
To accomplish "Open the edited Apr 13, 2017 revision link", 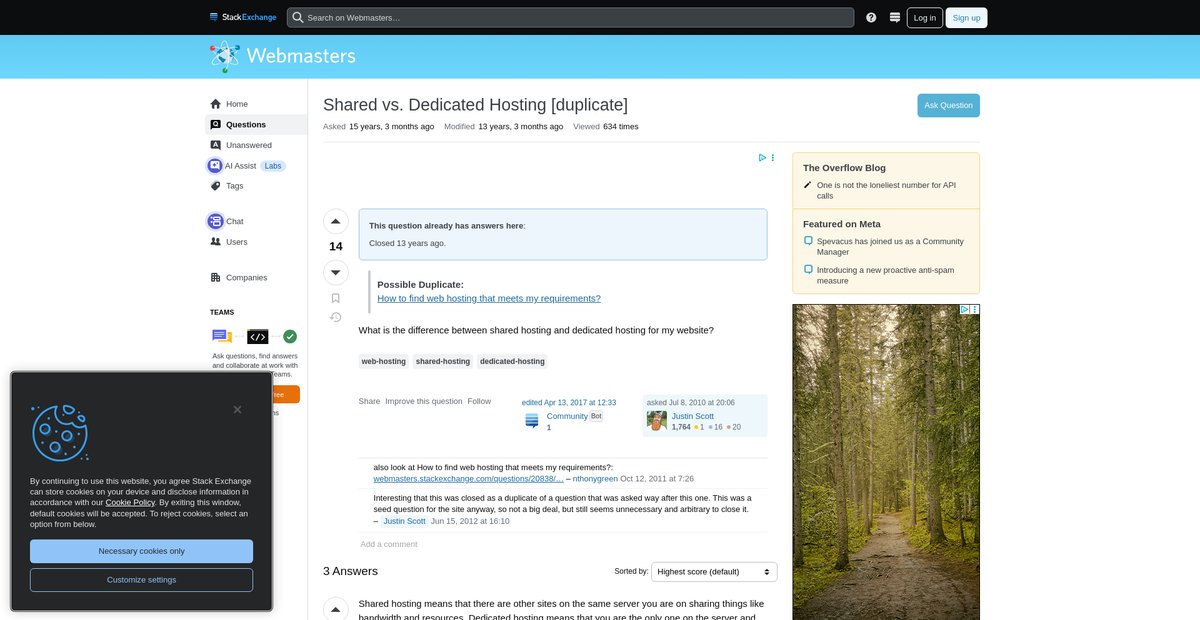I will (x=569, y=402).
